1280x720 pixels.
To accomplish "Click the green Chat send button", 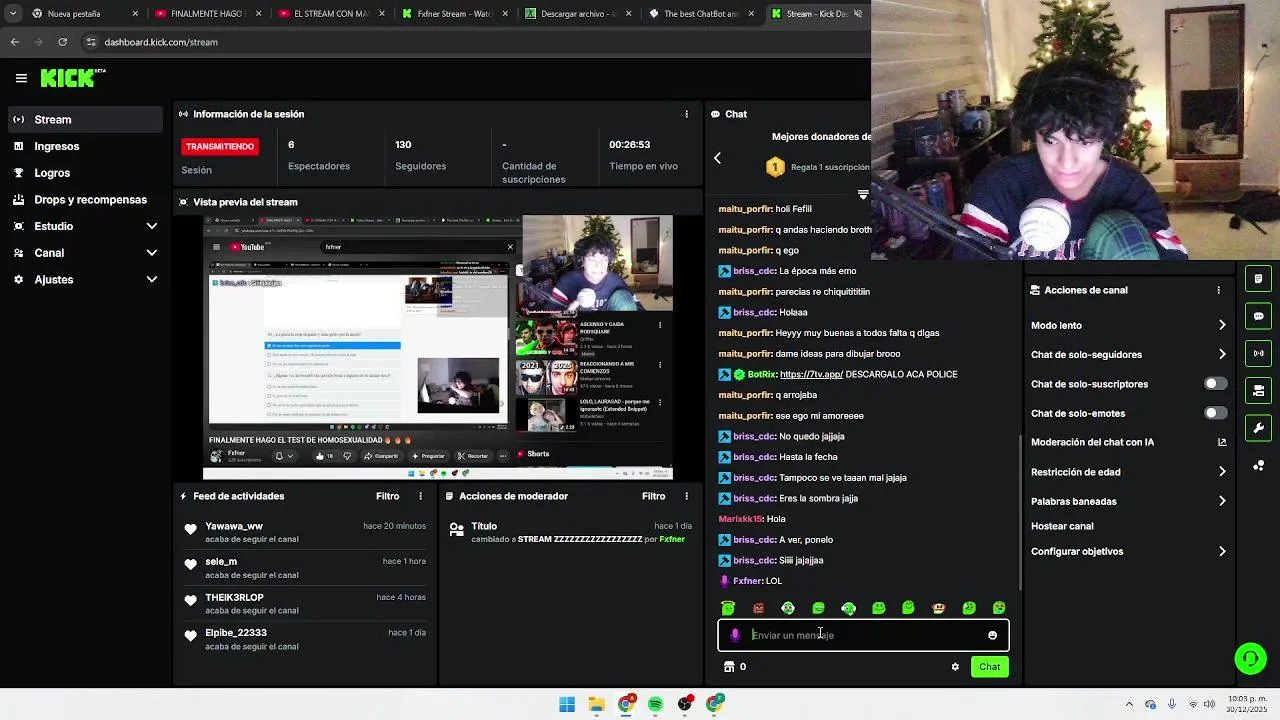I will click(989, 667).
